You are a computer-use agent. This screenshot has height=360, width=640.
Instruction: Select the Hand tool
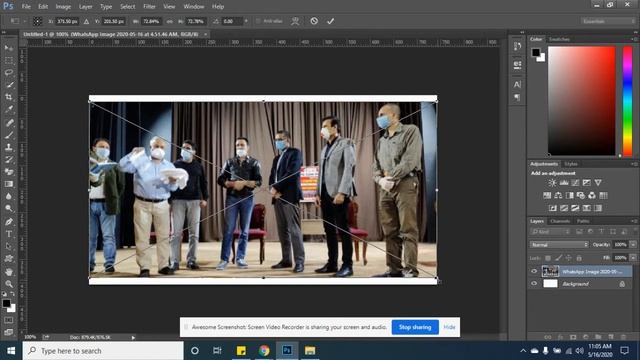[9, 272]
